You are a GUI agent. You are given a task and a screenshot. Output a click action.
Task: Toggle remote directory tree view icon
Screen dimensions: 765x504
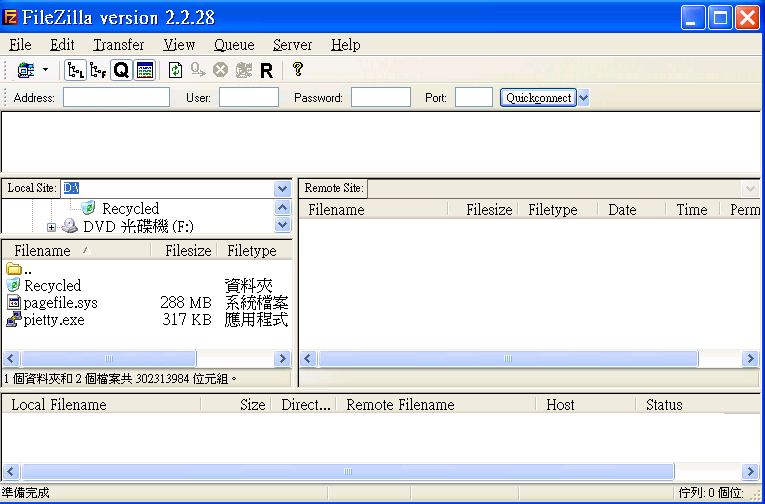(x=99, y=70)
